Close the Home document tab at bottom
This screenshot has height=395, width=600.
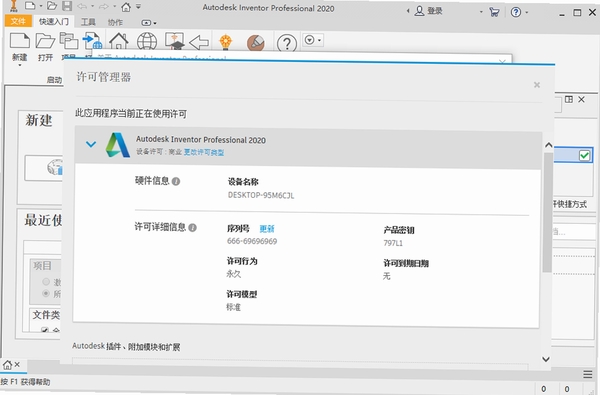(x=17, y=364)
